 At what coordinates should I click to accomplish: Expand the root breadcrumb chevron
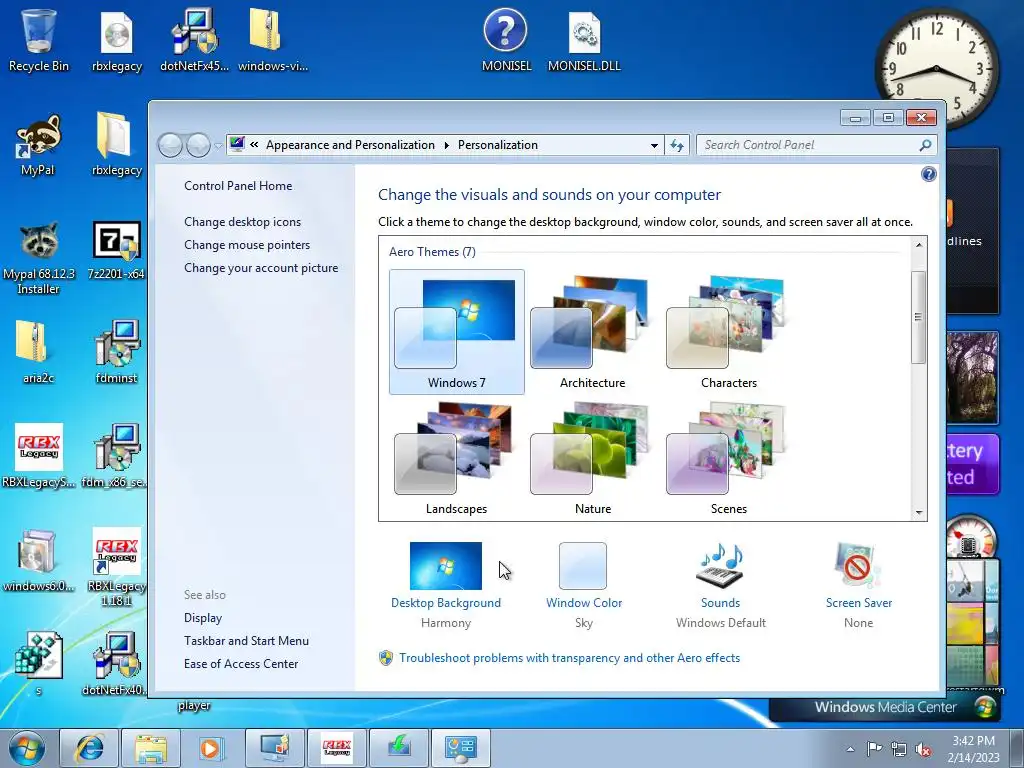click(x=254, y=145)
